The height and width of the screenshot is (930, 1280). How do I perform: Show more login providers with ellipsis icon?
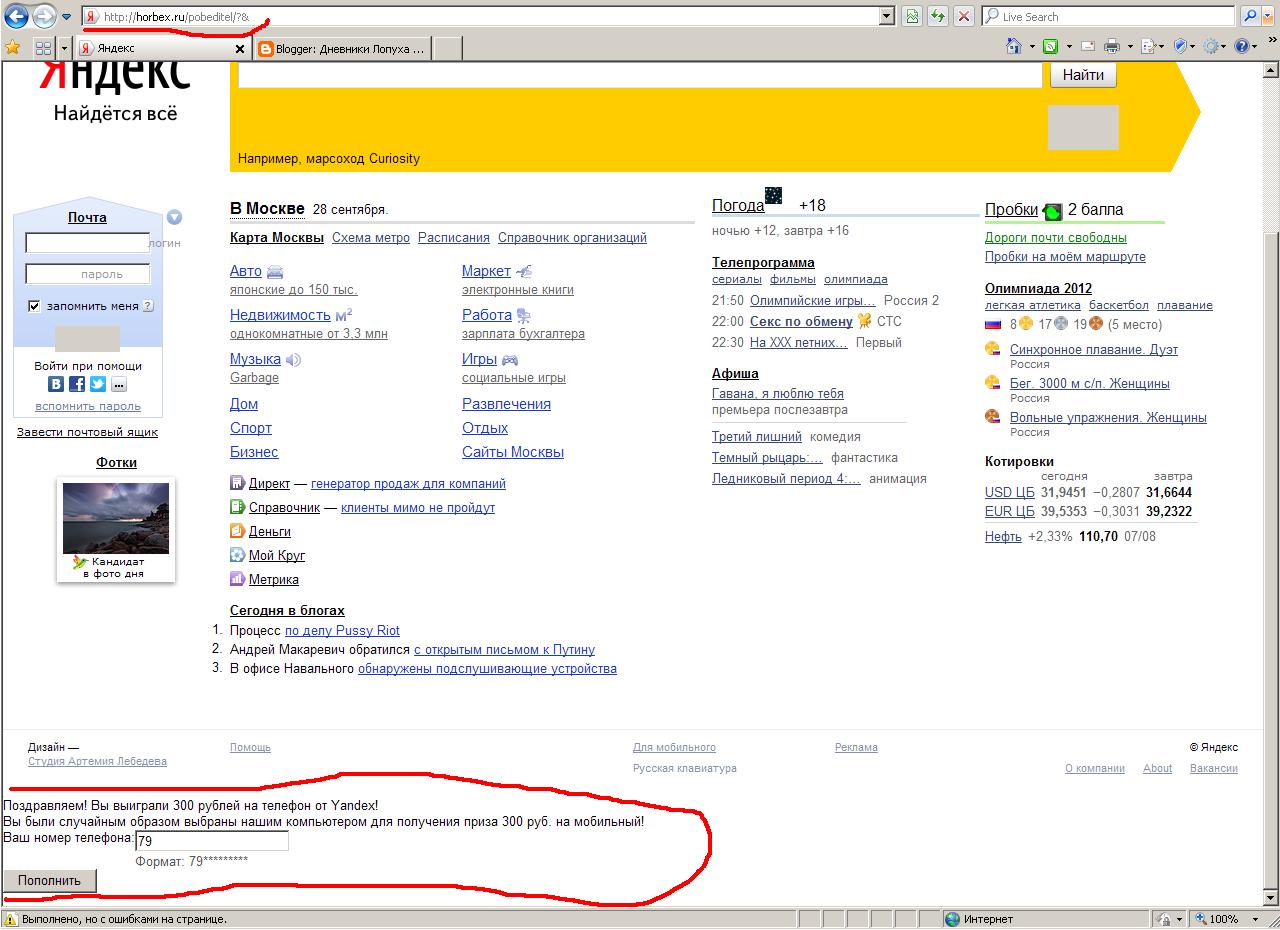coord(119,384)
